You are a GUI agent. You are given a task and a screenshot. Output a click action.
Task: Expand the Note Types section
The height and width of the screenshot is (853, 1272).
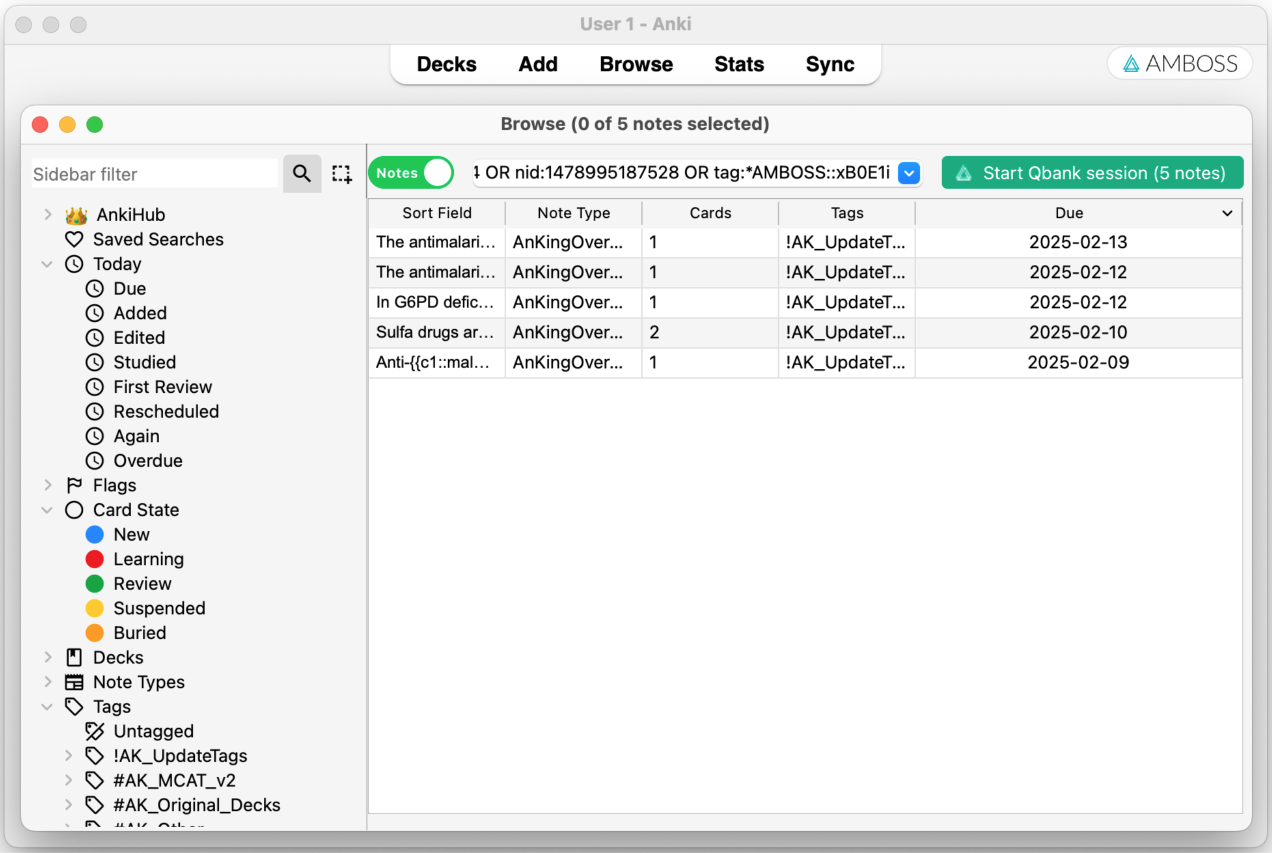click(x=48, y=682)
